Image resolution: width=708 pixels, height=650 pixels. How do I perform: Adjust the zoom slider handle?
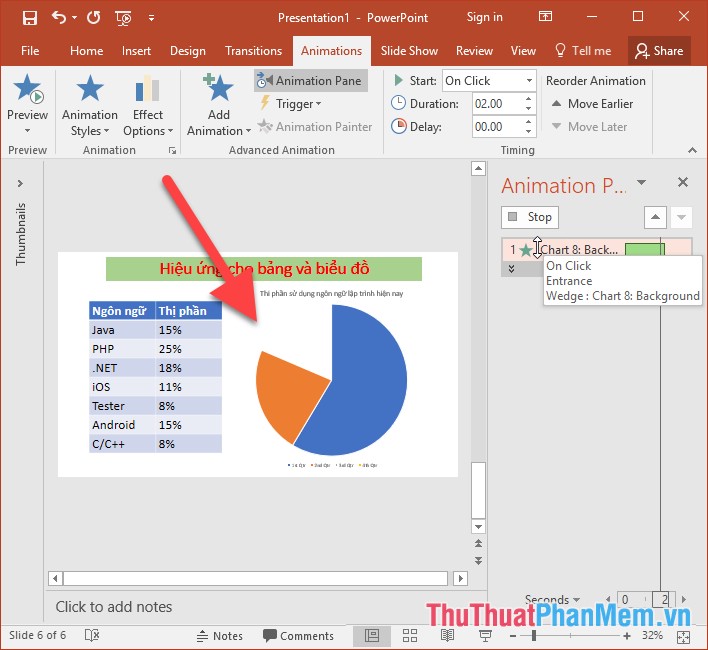(534, 636)
